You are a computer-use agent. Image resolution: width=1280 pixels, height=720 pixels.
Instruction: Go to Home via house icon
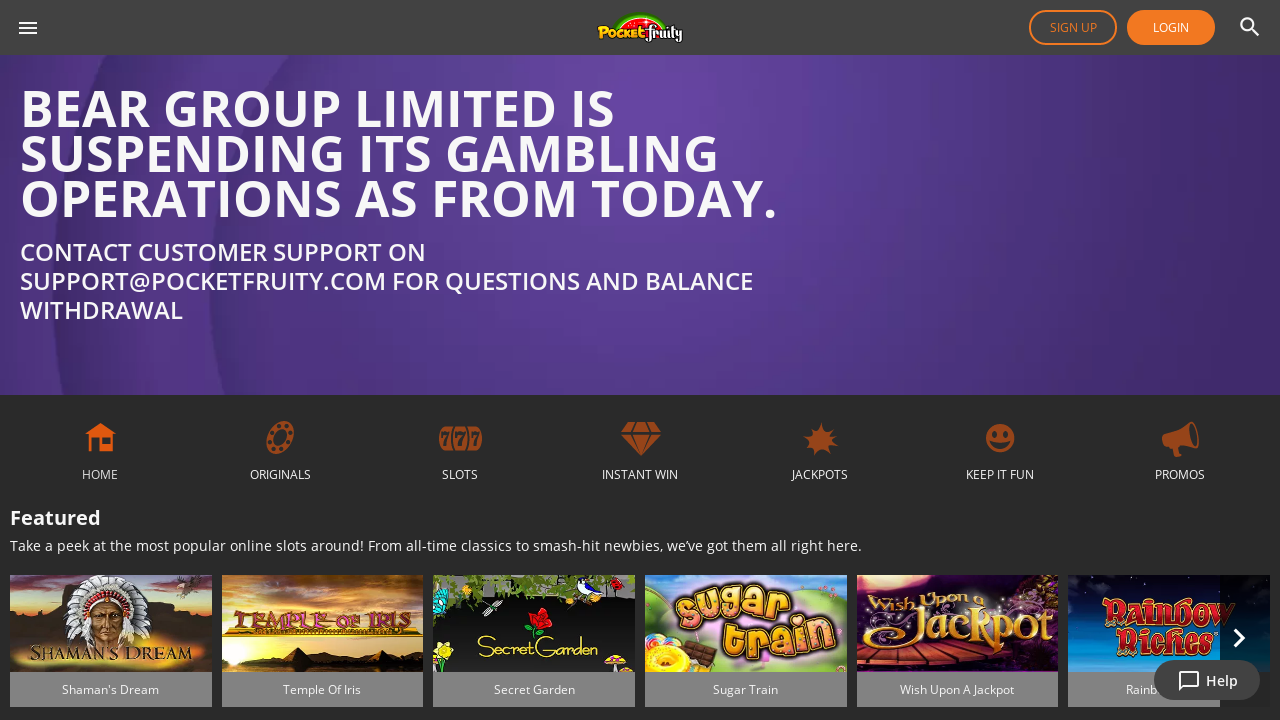[x=100, y=438]
